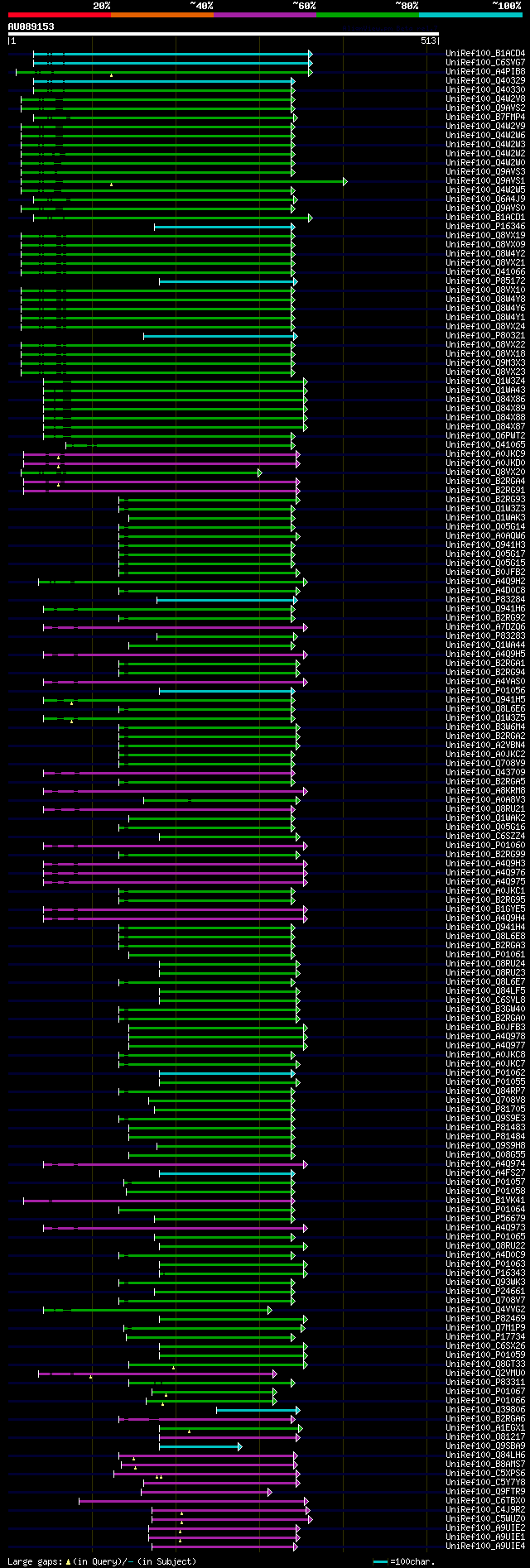Open the UniRef100_B1VK41 hit label
This screenshot has width=530, height=1568.
(x=485, y=1201)
